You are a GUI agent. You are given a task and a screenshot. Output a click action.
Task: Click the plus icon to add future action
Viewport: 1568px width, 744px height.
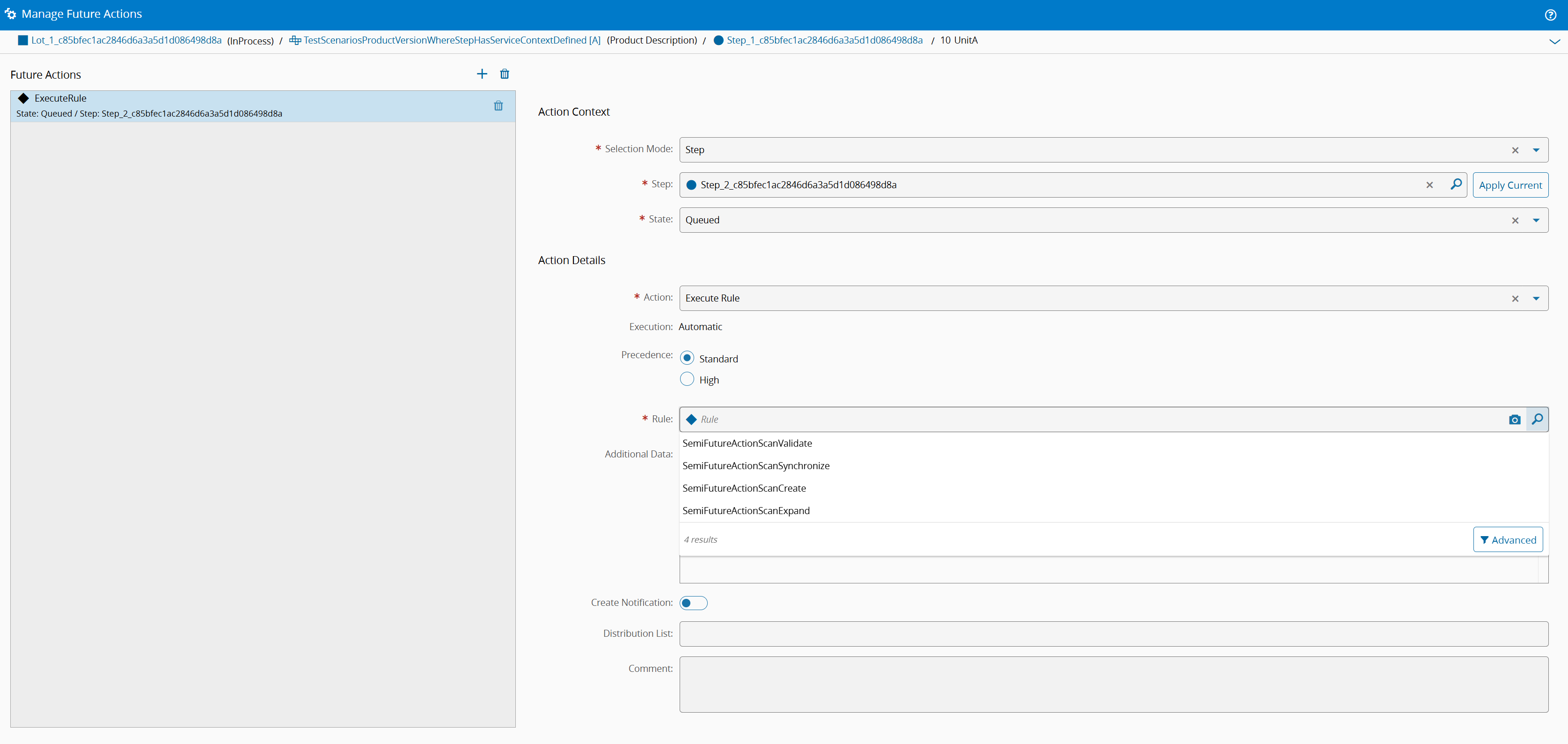[482, 74]
